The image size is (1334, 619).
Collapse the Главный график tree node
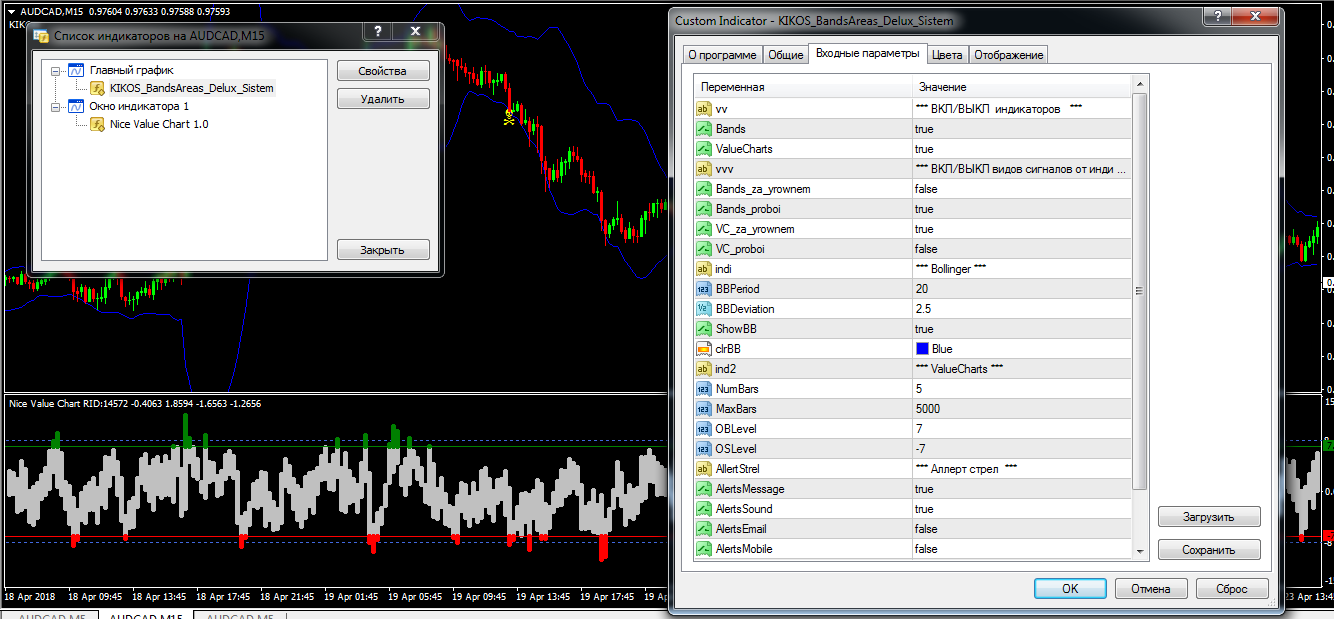[55, 70]
